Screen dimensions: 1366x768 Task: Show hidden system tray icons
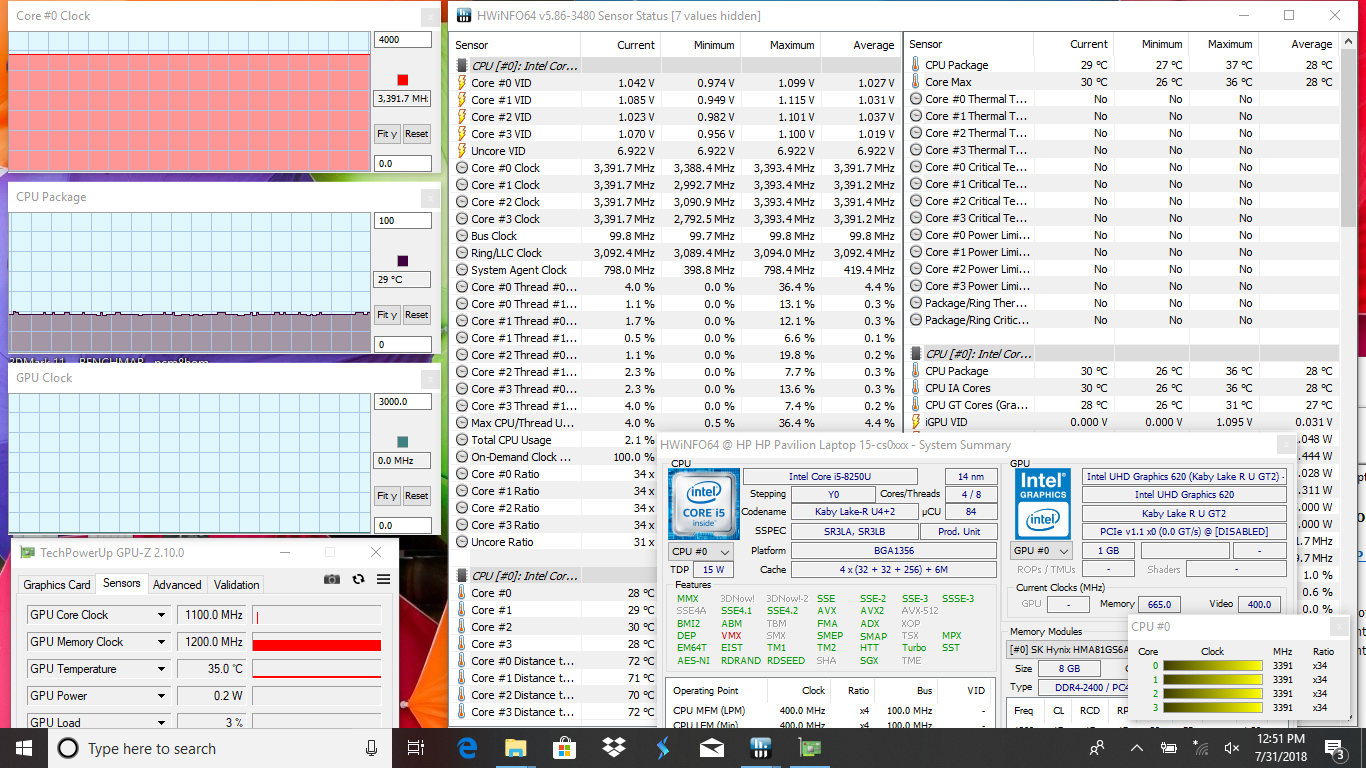pyautogui.click(x=1136, y=748)
